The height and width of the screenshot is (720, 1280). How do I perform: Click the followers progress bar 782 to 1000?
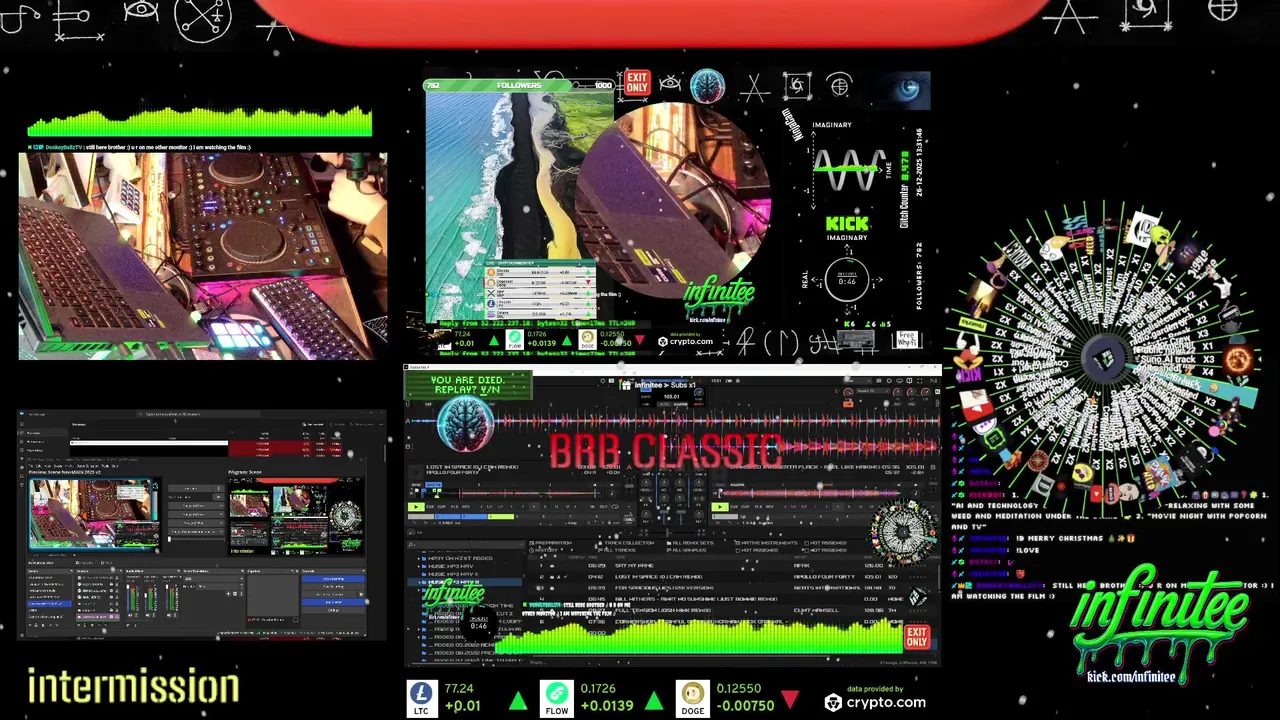(x=520, y=86)
